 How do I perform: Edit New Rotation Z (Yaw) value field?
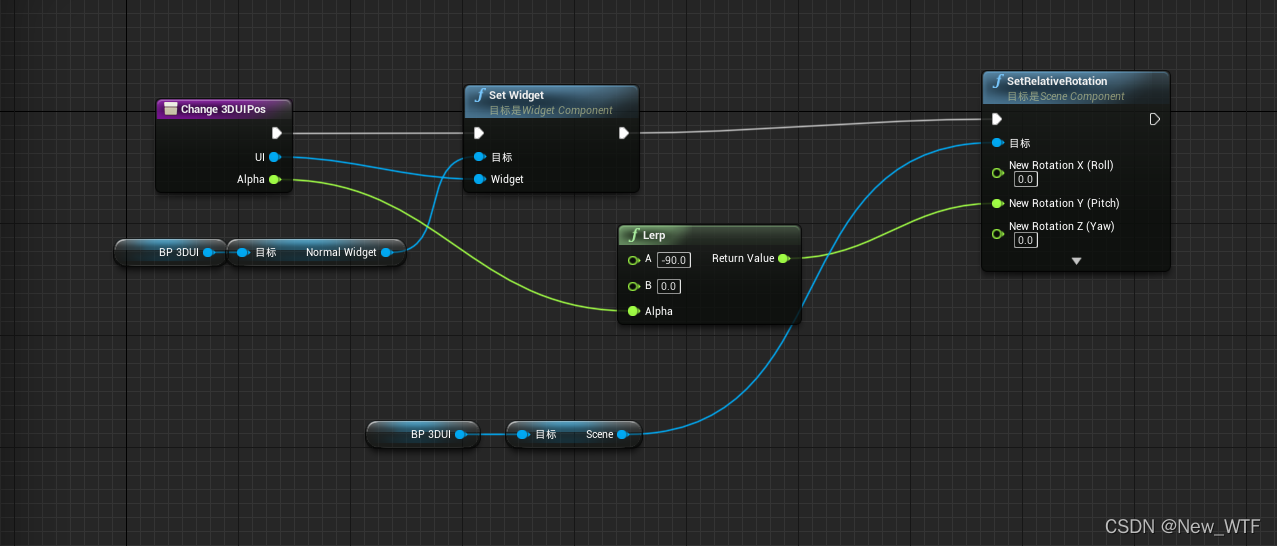coord(1025,240)
